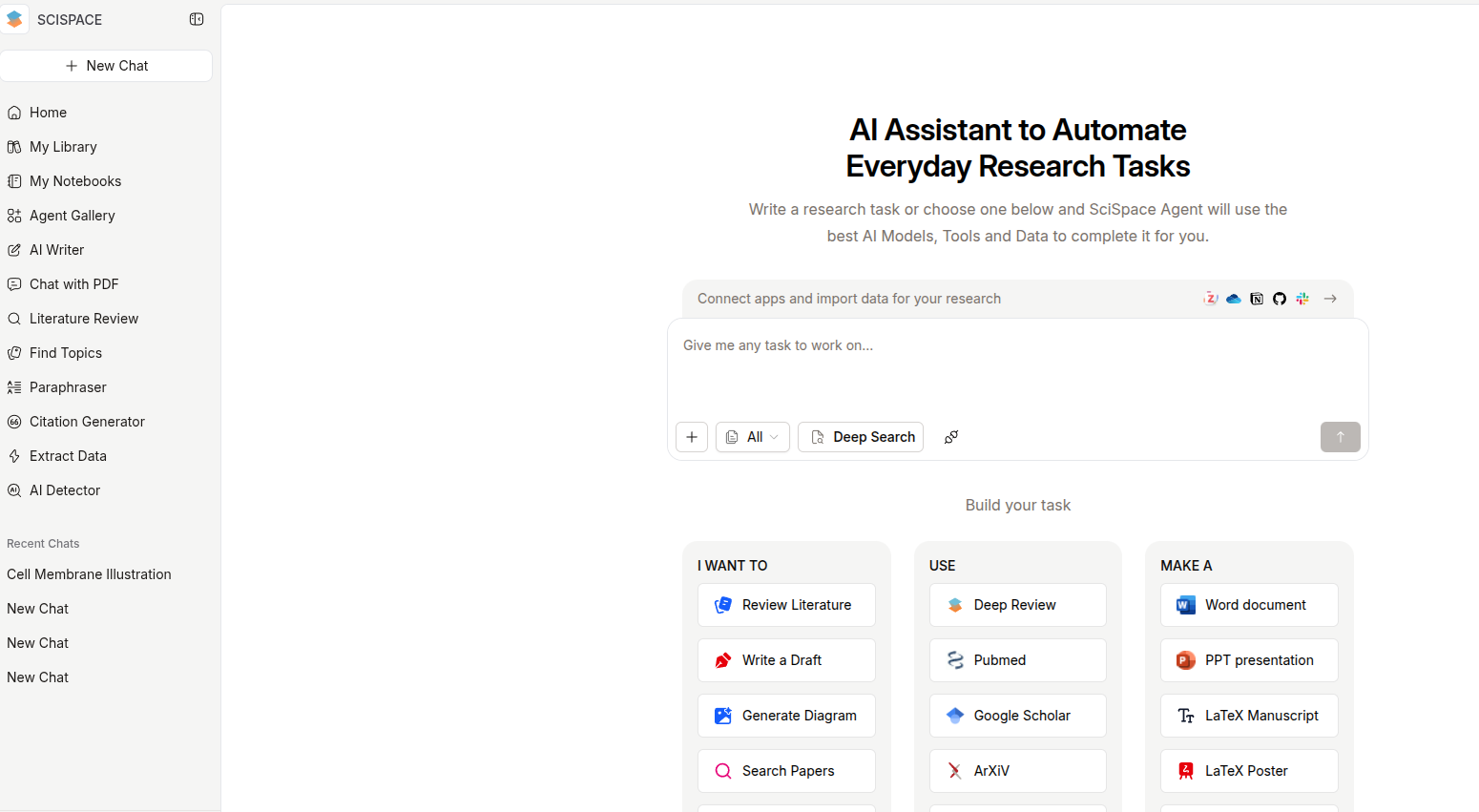This screenshot has width=1479, height=812.
Task: Click the Extract Data lightning icon
Action: tap(14, 456)
